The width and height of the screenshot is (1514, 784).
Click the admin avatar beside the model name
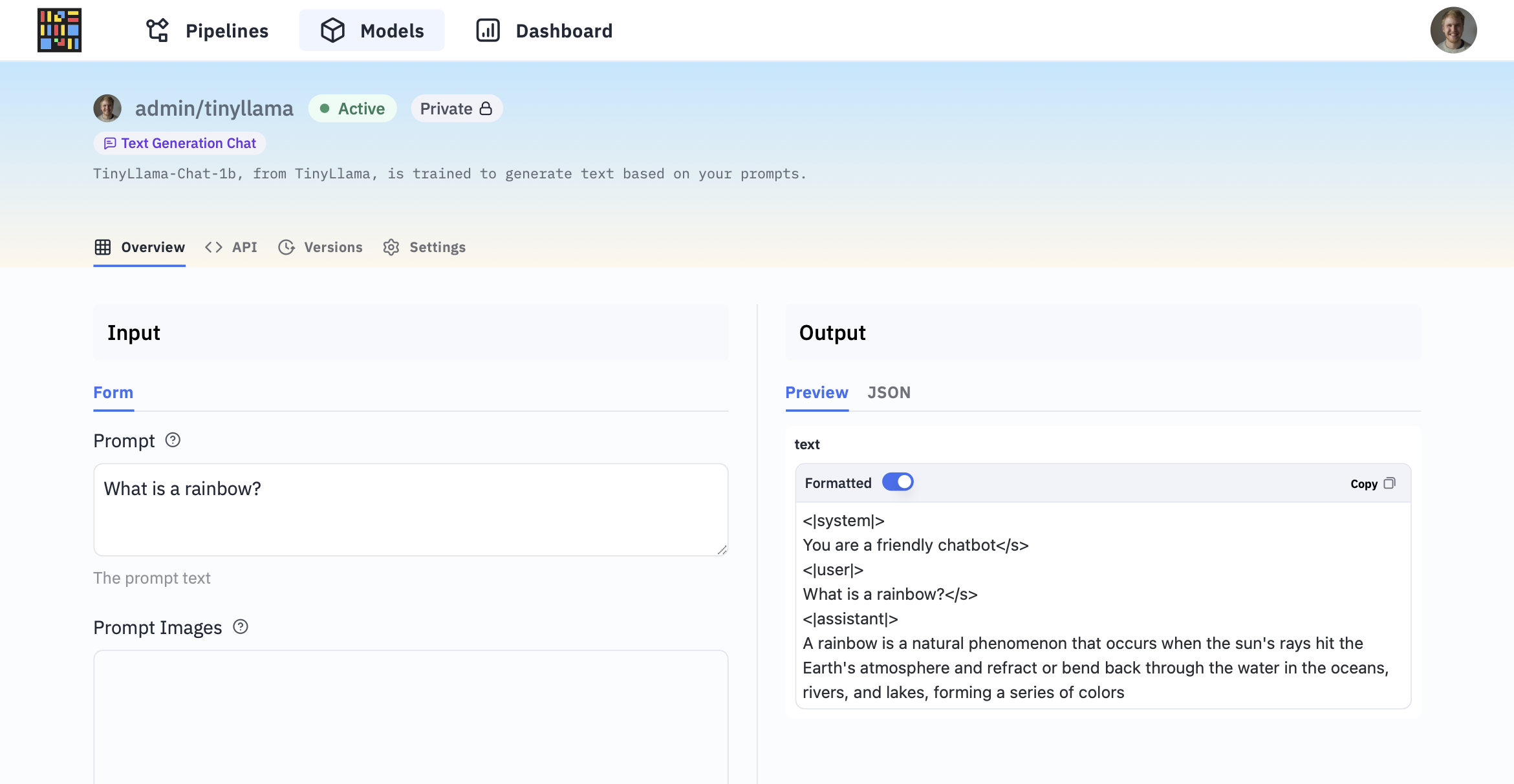107,109
